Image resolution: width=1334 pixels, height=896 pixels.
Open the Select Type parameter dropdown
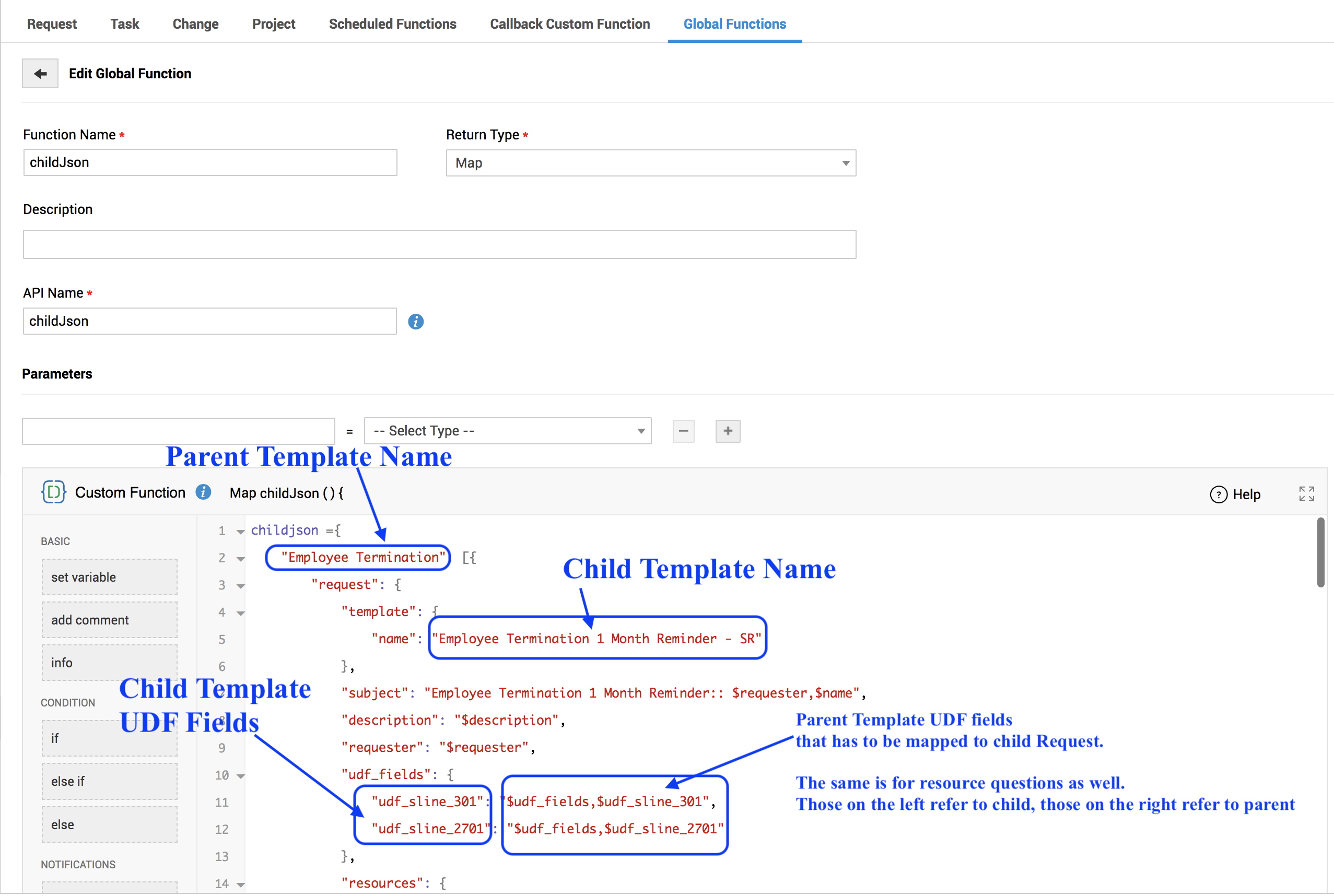tap(508, 431)
